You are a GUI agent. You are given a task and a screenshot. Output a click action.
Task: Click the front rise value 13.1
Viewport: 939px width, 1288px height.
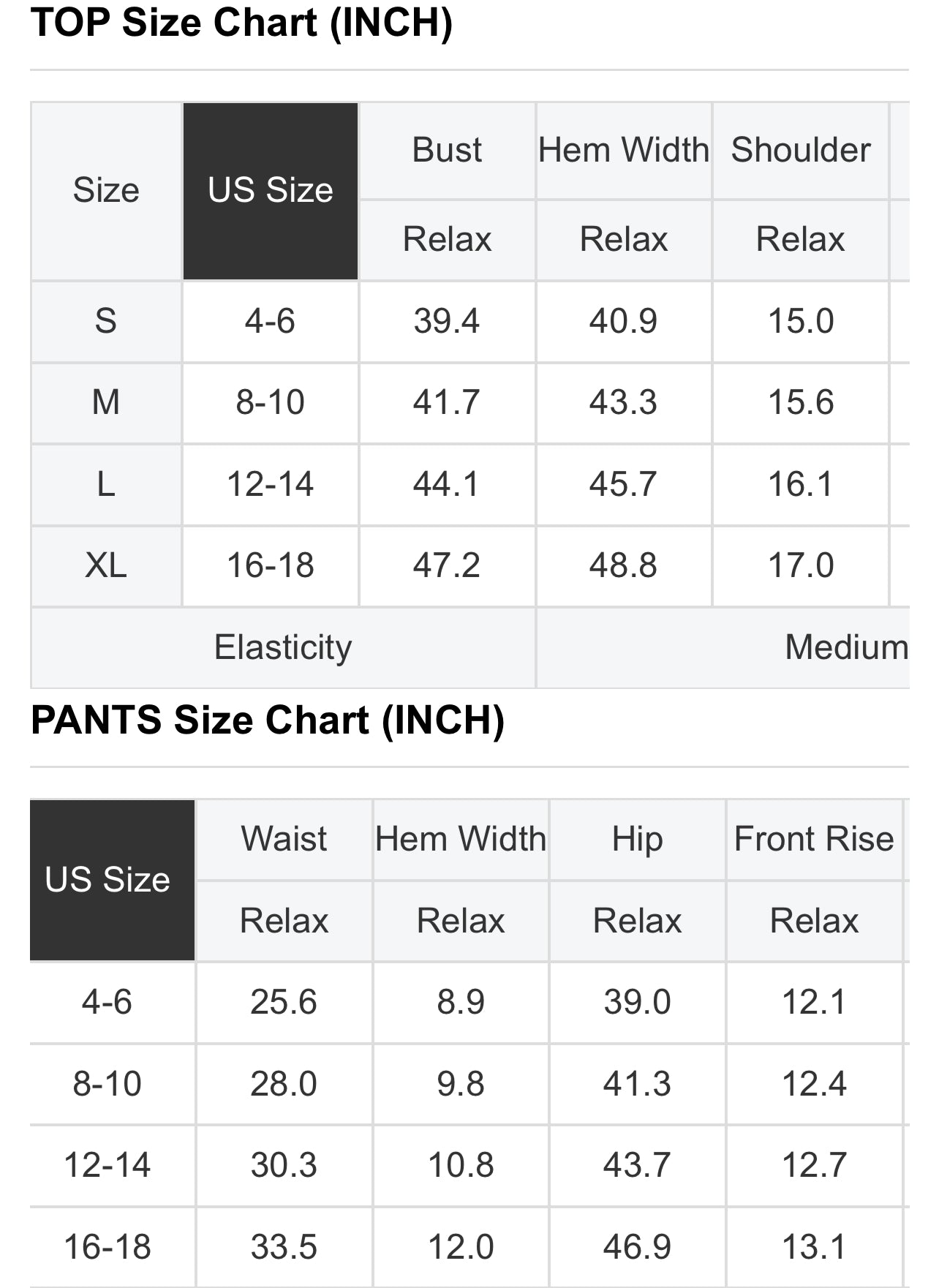pos(814,1247)
